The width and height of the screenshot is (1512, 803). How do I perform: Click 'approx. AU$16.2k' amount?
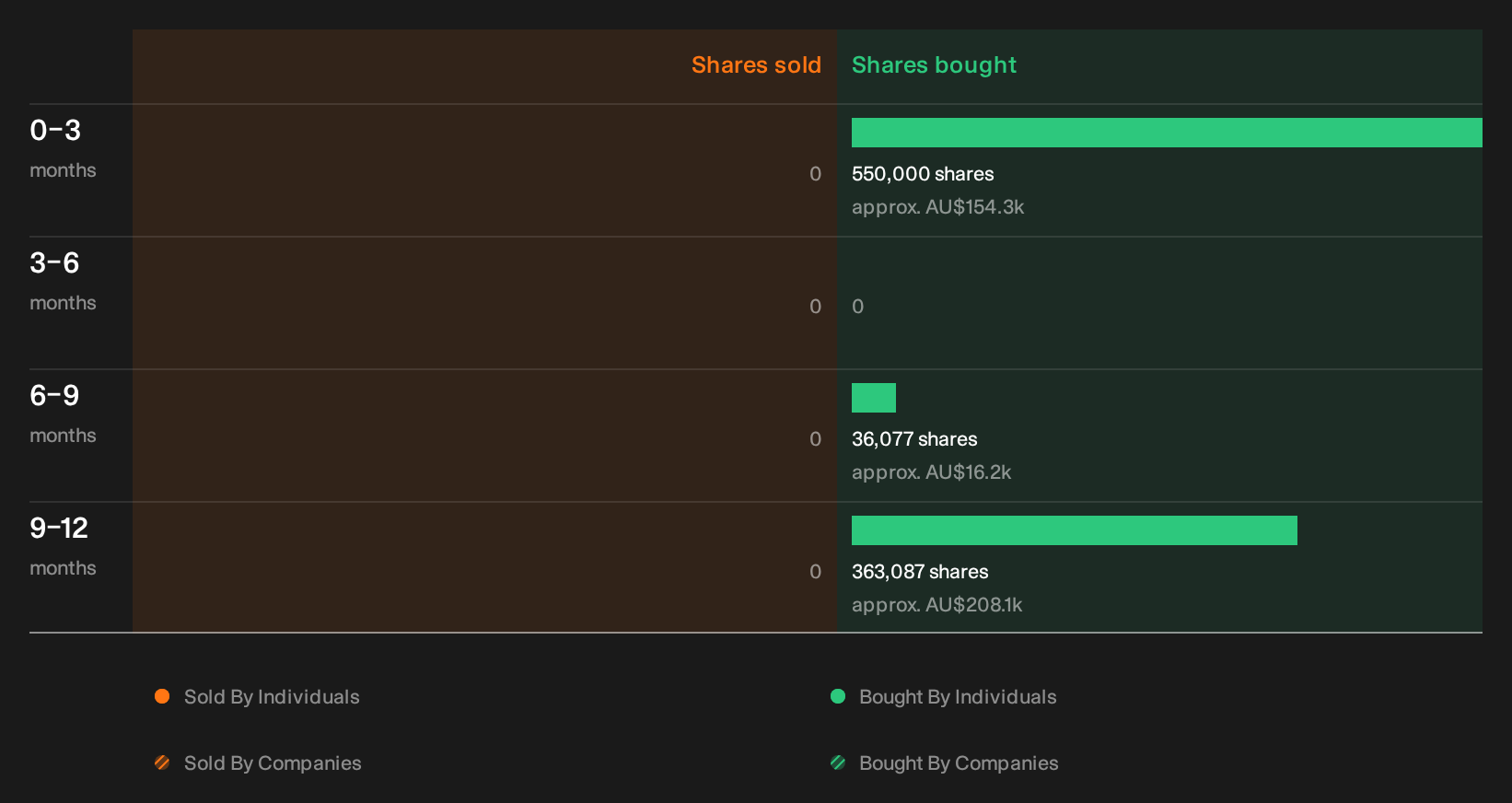tap(931, 472)
